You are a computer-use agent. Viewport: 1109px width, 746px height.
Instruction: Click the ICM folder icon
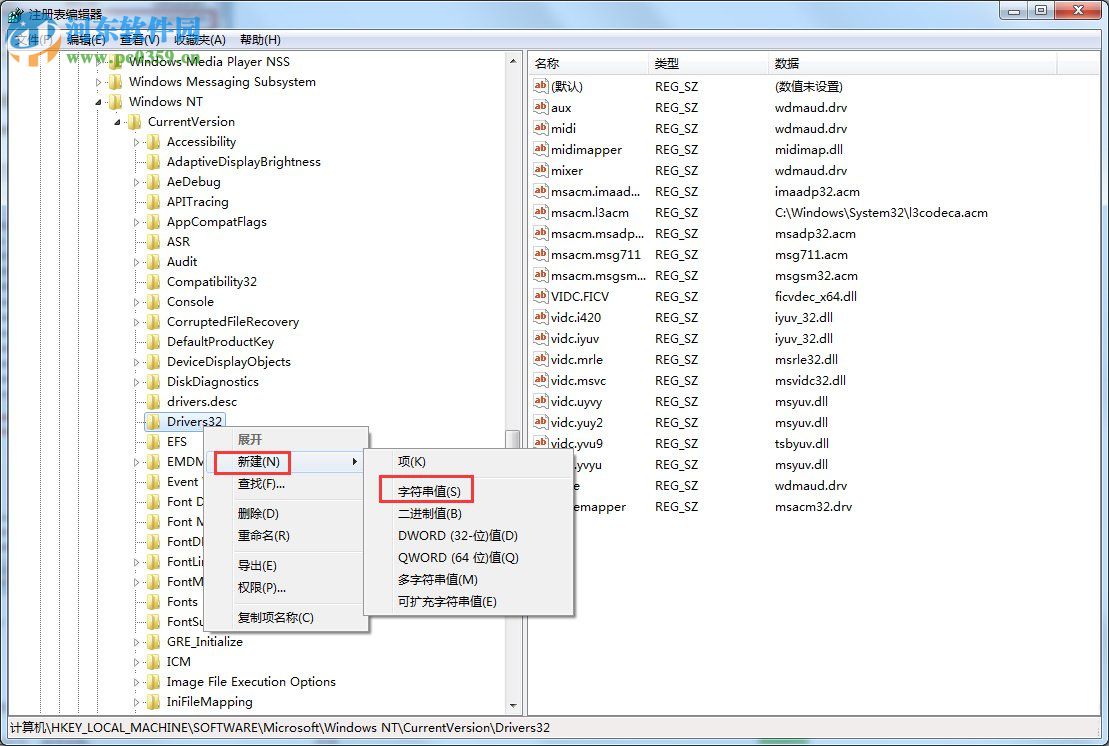click(x=152, y=661)
